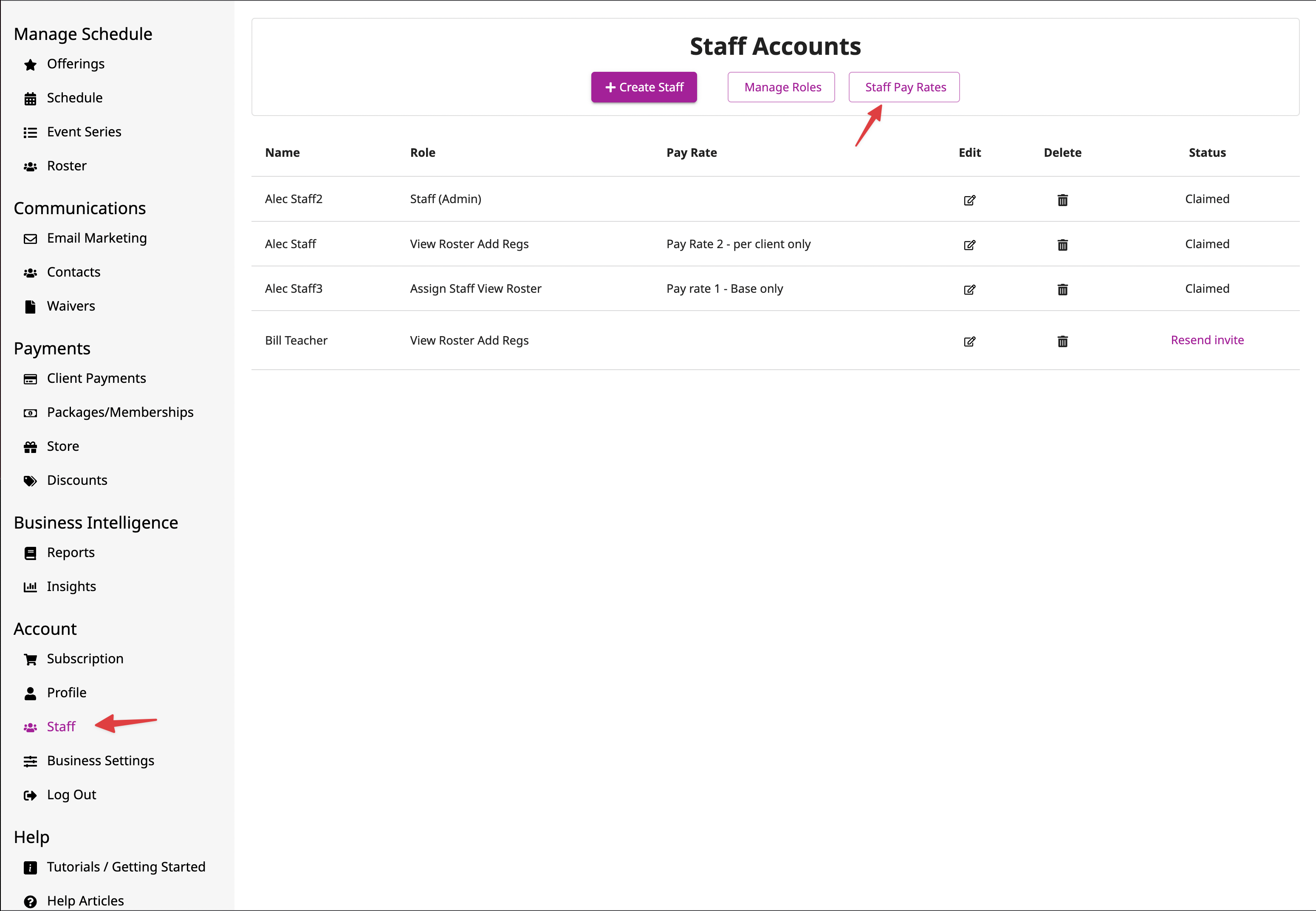
Task: Open the Insights chart icon
Action: 31,586
